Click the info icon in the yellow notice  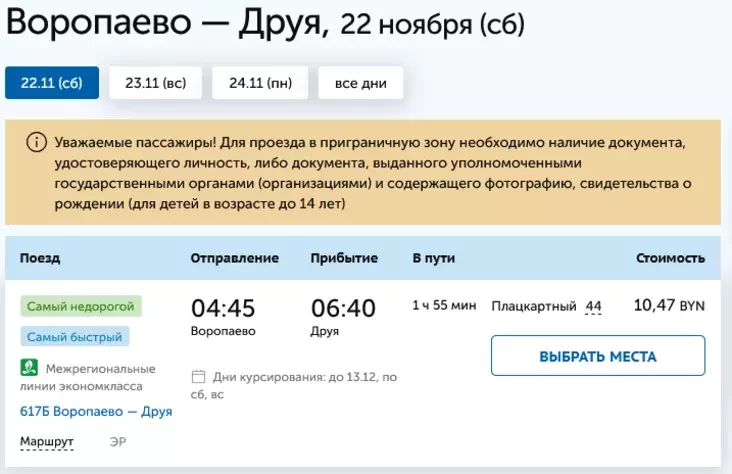[35, 142]
